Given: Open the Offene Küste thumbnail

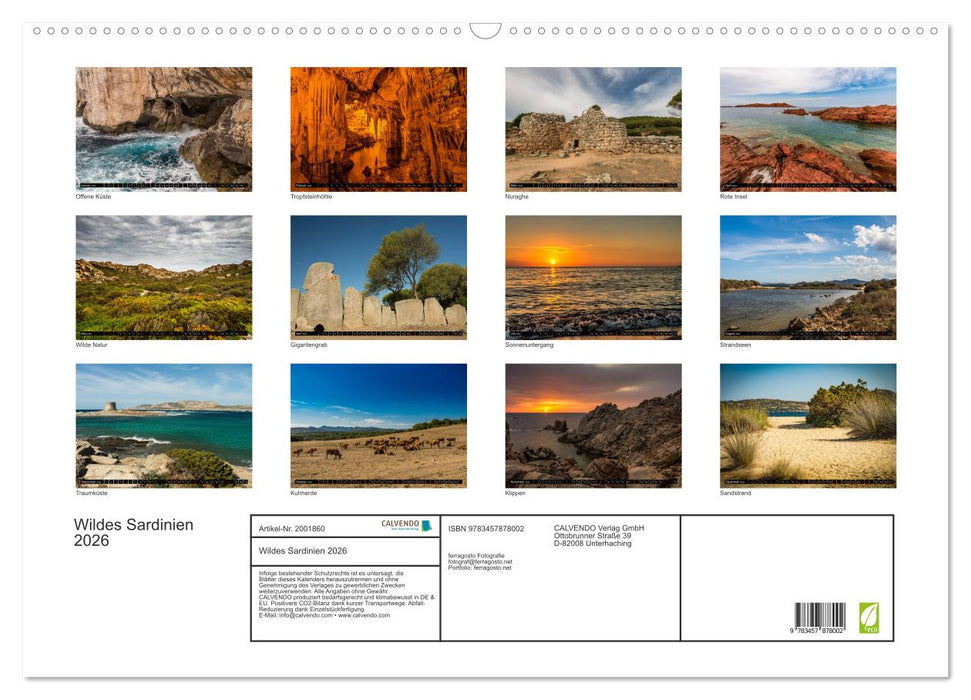Looking at the screenshot, I should coord(163,128).
